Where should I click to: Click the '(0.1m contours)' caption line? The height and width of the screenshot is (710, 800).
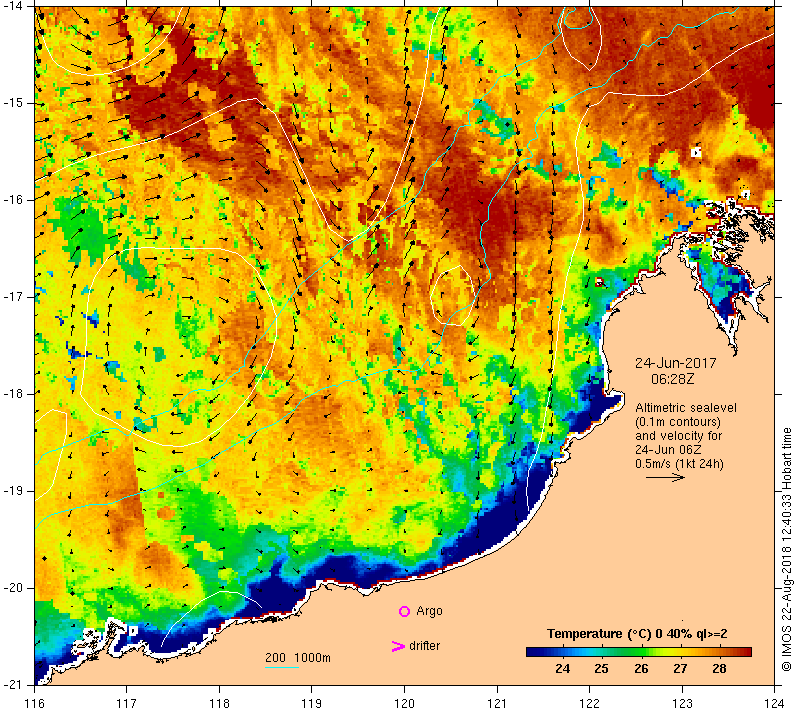678,422
